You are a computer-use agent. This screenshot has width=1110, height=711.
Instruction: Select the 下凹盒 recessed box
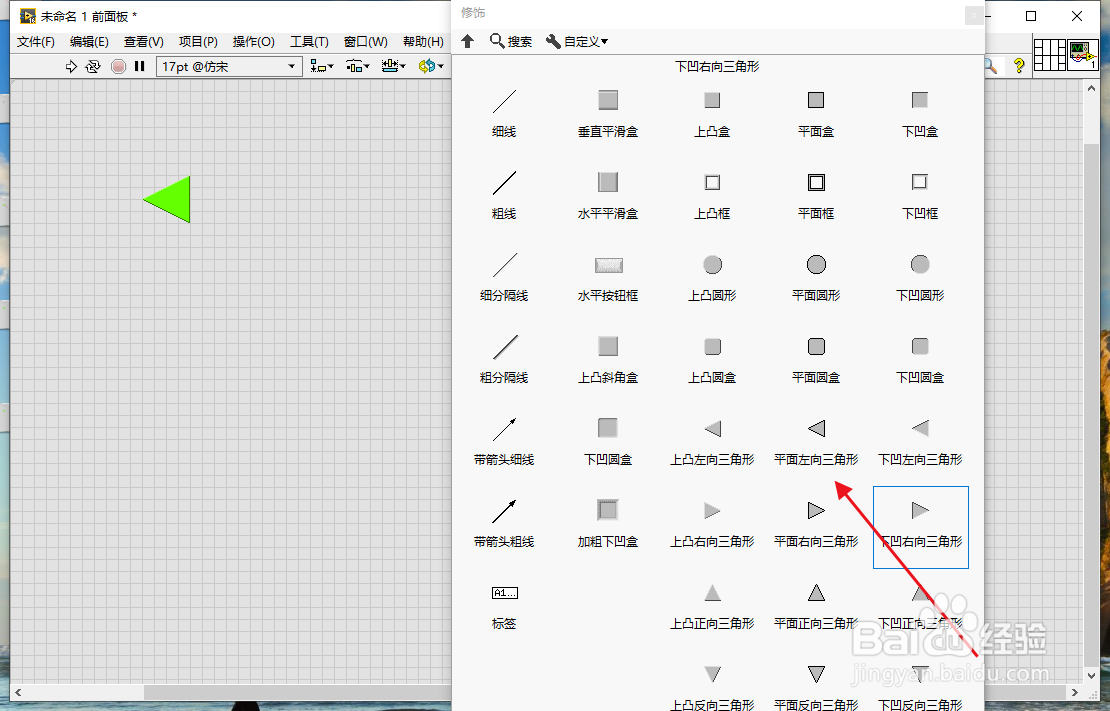click(920, 112)
